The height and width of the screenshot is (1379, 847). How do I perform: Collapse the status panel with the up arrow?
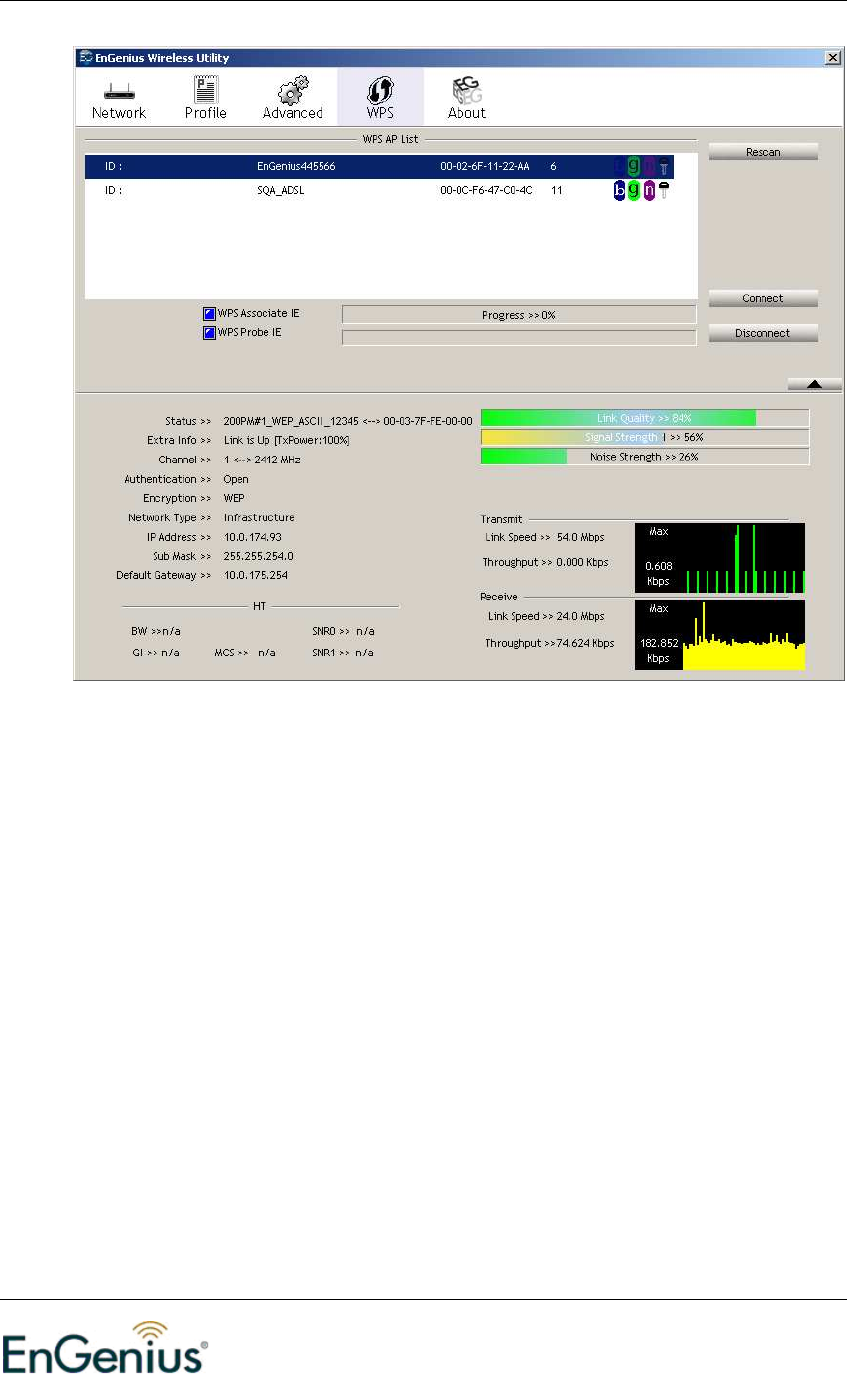click(x=814, y=384)
